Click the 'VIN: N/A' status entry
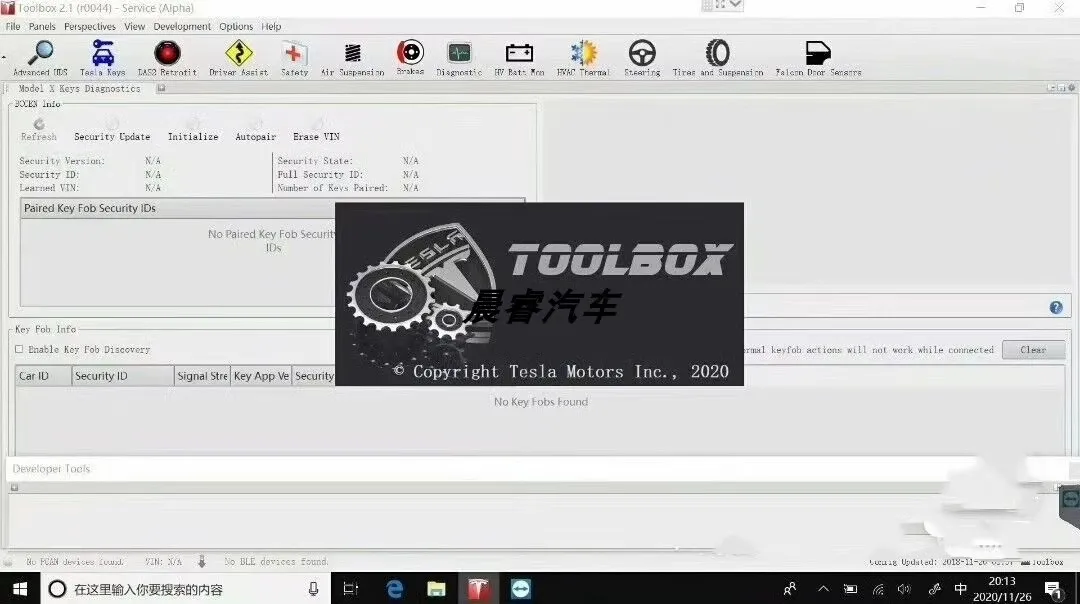This screenshot has height=604, width=1080. pyautogui.click(x=163, y=562)
